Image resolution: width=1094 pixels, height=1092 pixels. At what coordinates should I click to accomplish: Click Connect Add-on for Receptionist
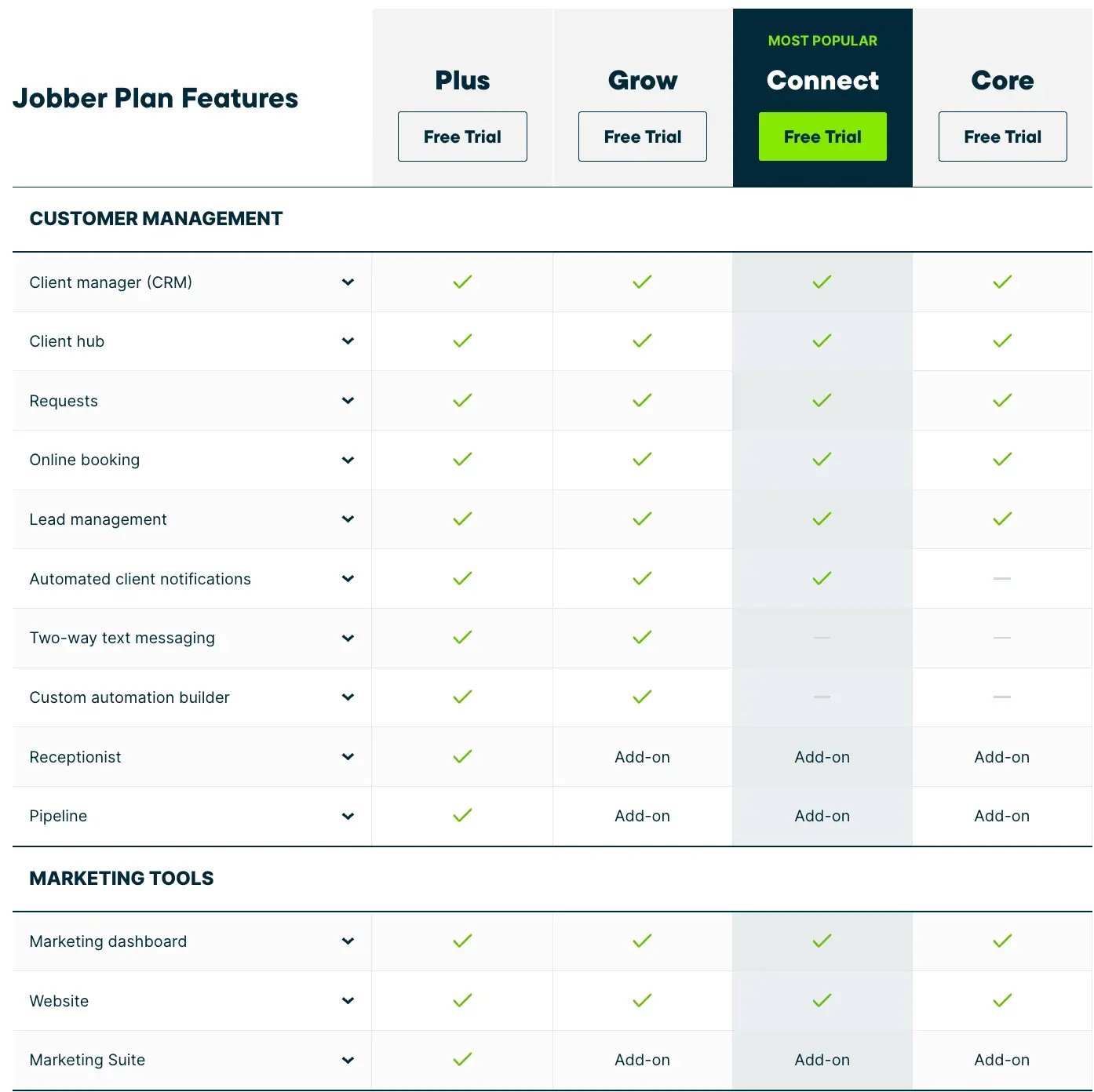click(822, 757)
